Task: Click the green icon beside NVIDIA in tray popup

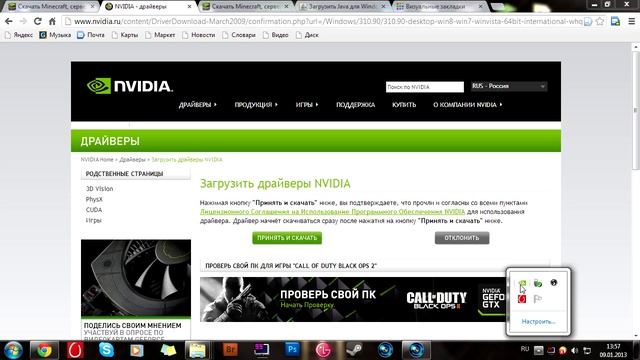Action: (538, 283)
